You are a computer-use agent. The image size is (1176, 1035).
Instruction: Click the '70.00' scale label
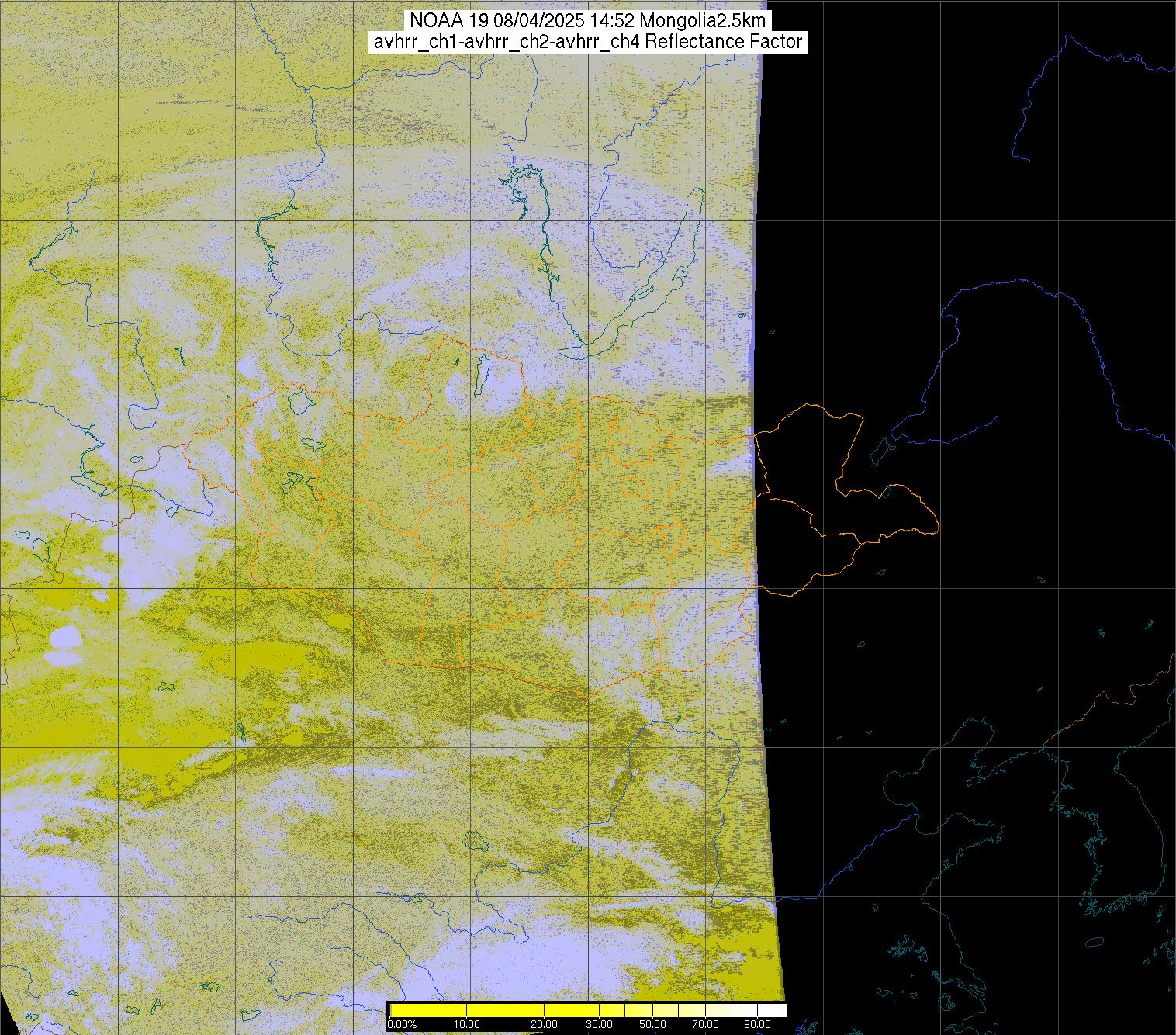tap(706, 1025)
